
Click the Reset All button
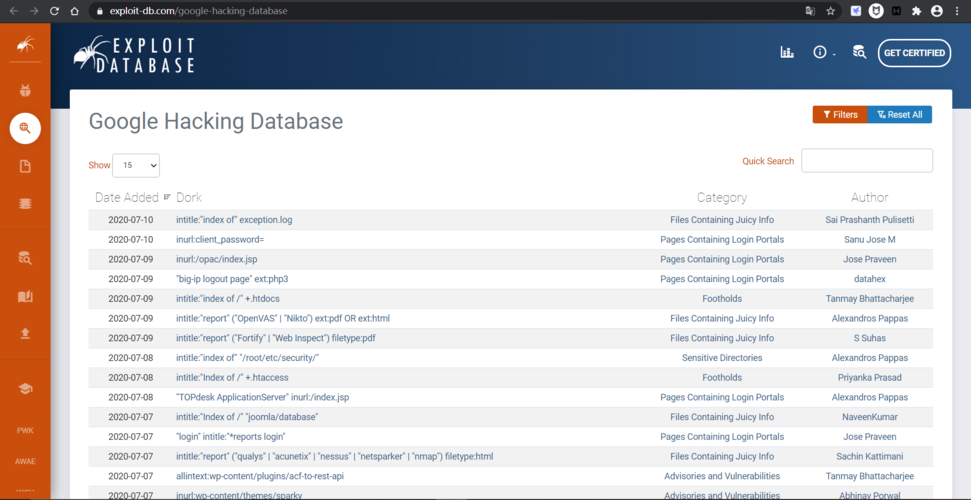coord(900,115)
